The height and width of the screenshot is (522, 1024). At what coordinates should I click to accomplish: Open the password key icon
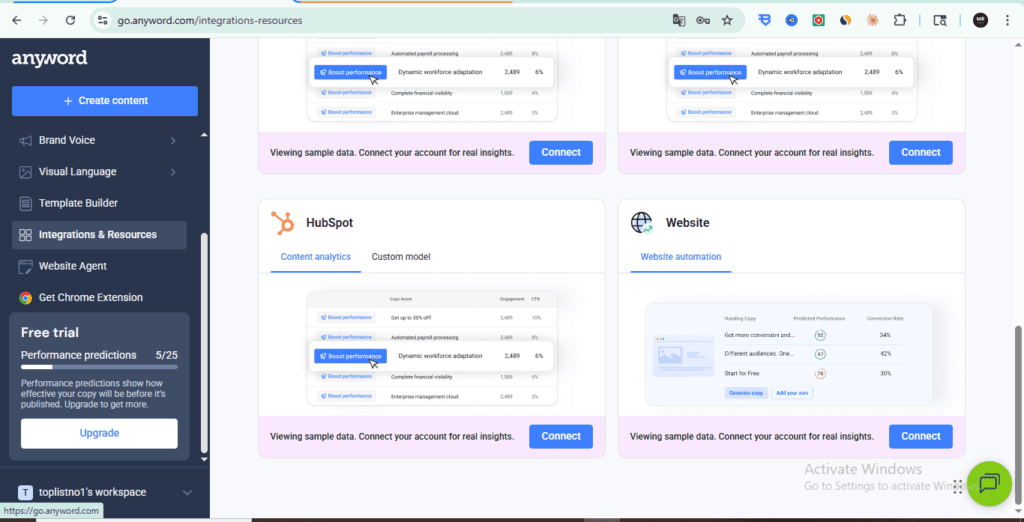tap(703, 20)
